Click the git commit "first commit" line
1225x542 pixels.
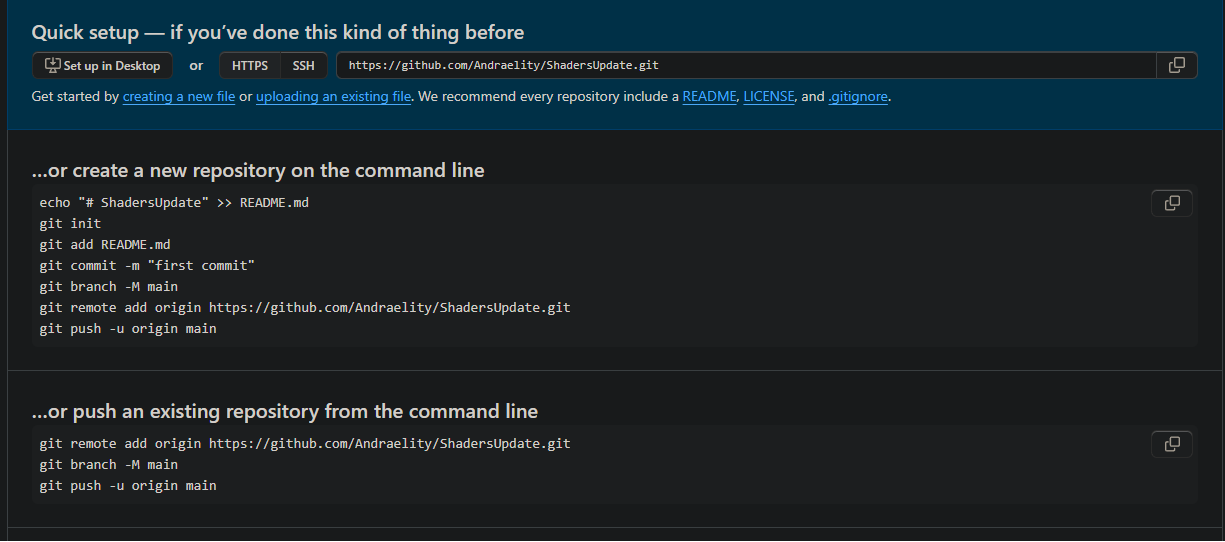[x=147, y=265]
